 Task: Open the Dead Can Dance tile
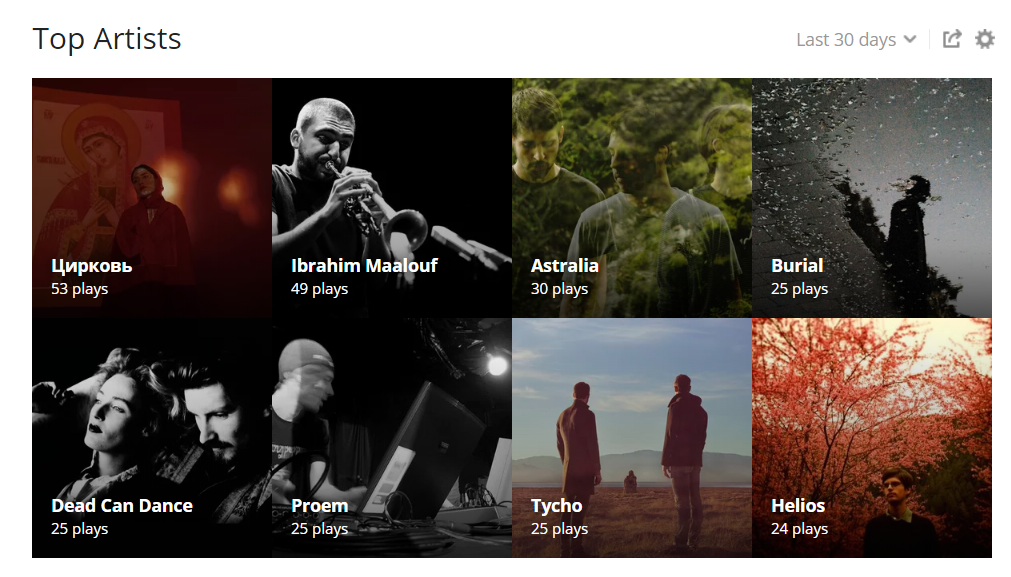tap(152, 438)
